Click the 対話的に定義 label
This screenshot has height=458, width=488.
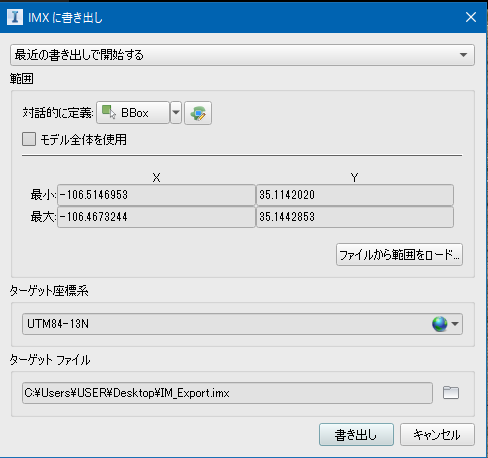click(58, 113)
